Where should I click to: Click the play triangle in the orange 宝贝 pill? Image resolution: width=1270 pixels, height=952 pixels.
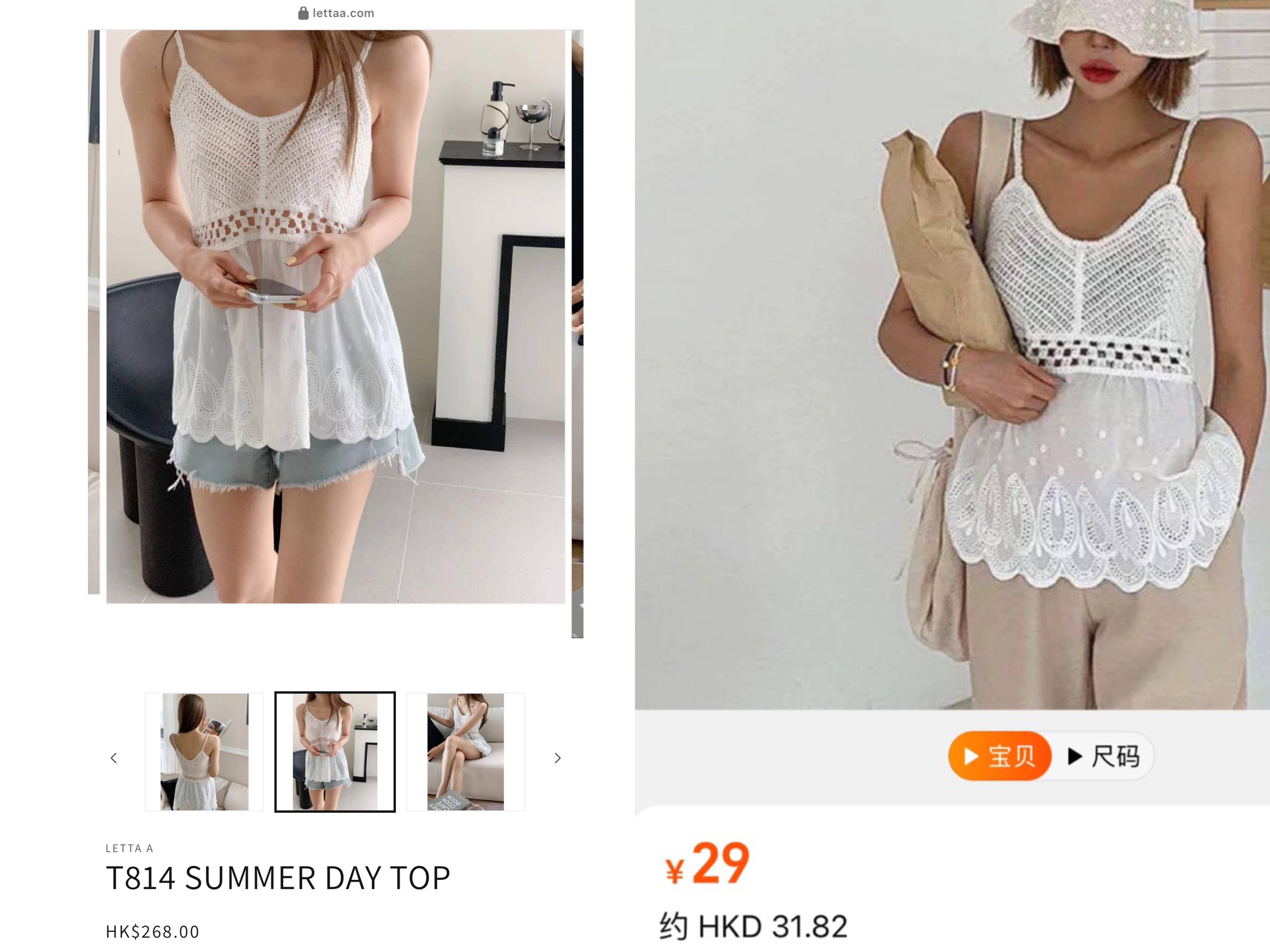point(971,756)
